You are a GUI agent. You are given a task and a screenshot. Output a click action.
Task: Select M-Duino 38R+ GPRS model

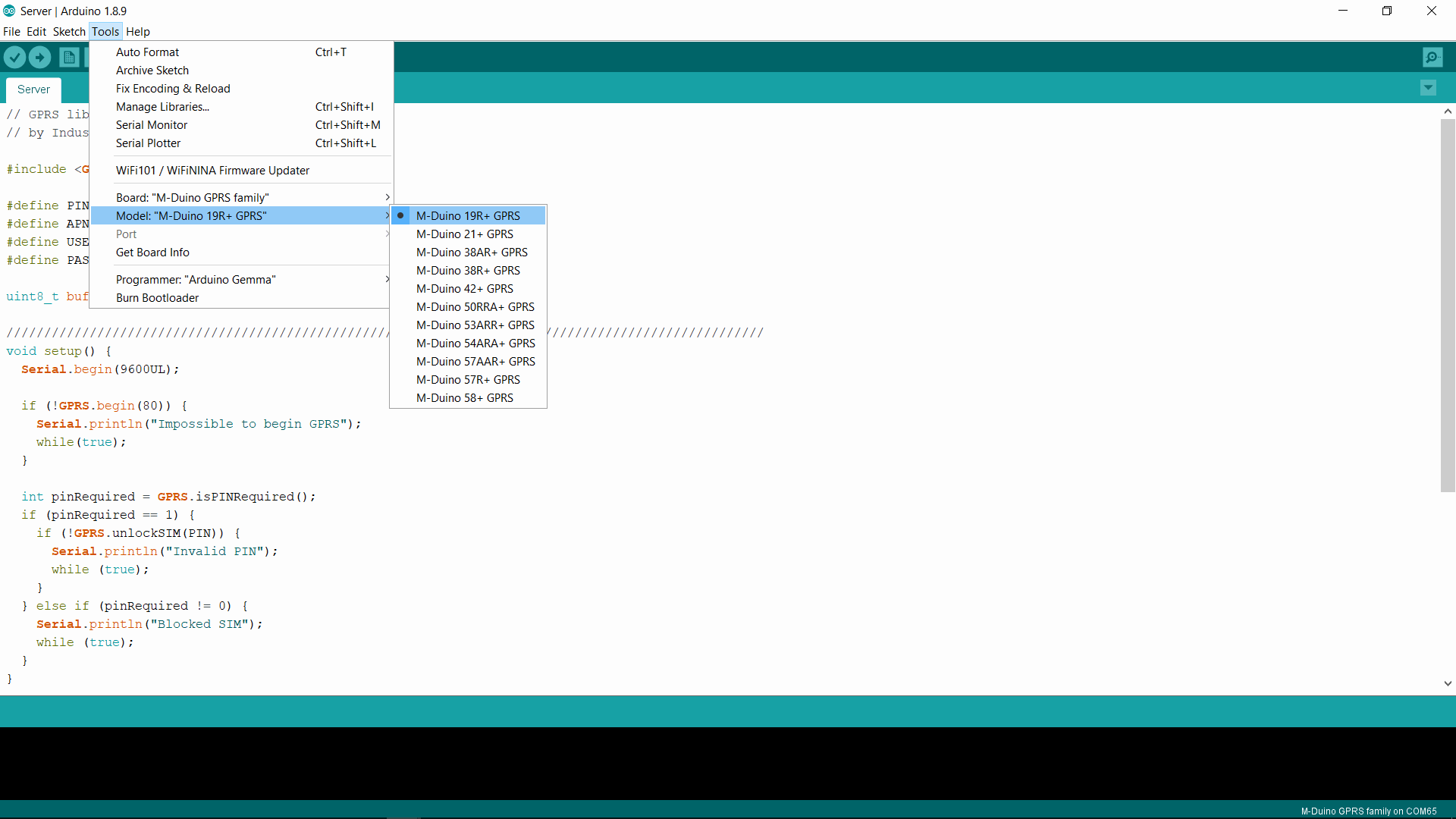pos(468,270)
